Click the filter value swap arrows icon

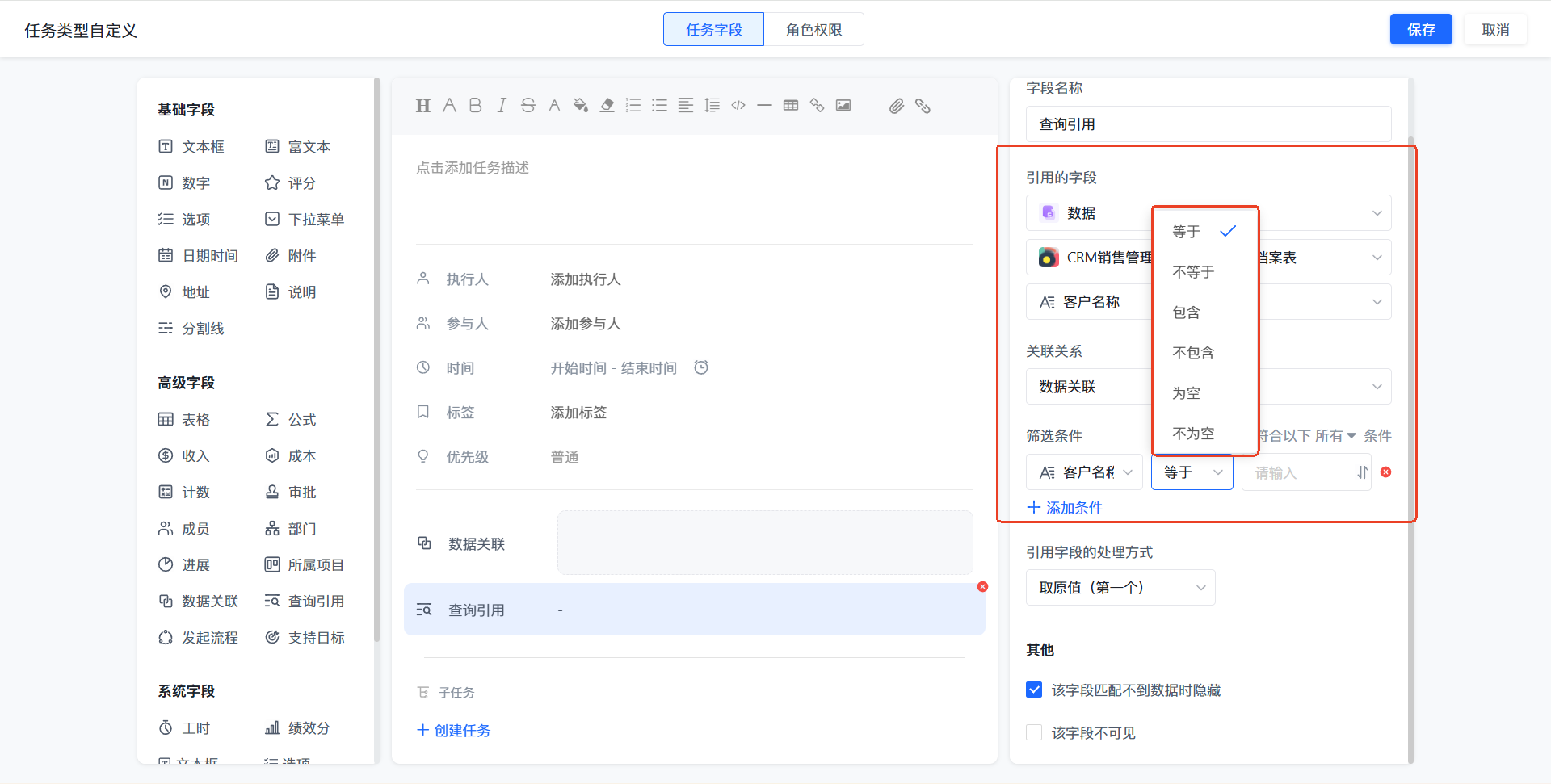[x=1363, y=472]
